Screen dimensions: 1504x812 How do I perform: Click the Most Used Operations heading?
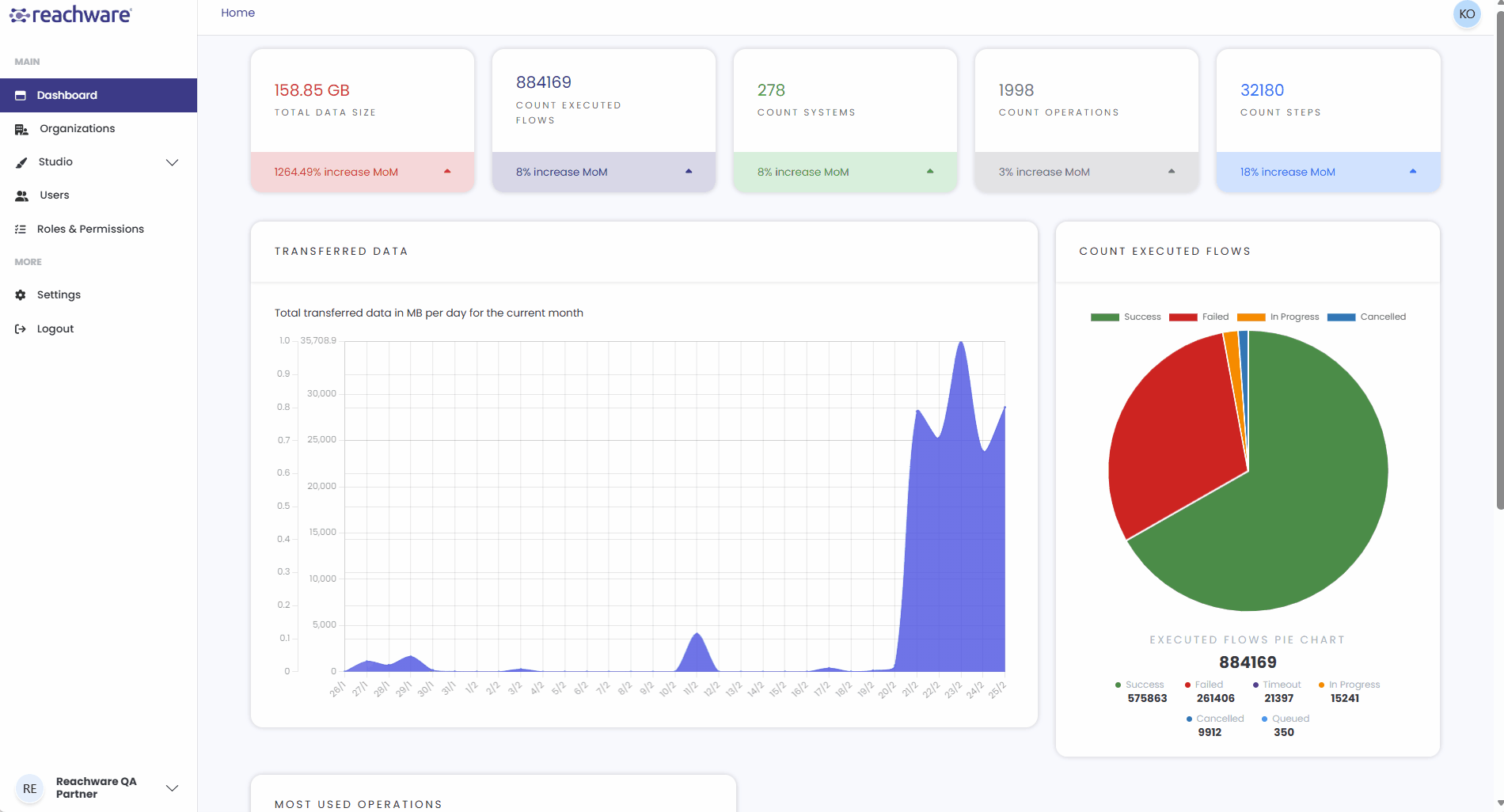pyautogui.click(x=359, y=804)
